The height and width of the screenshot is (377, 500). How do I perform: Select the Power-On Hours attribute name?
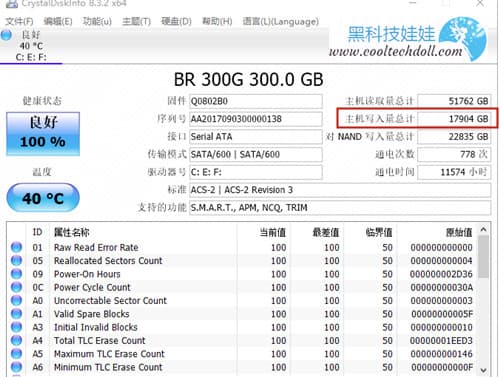coord(87,274)
